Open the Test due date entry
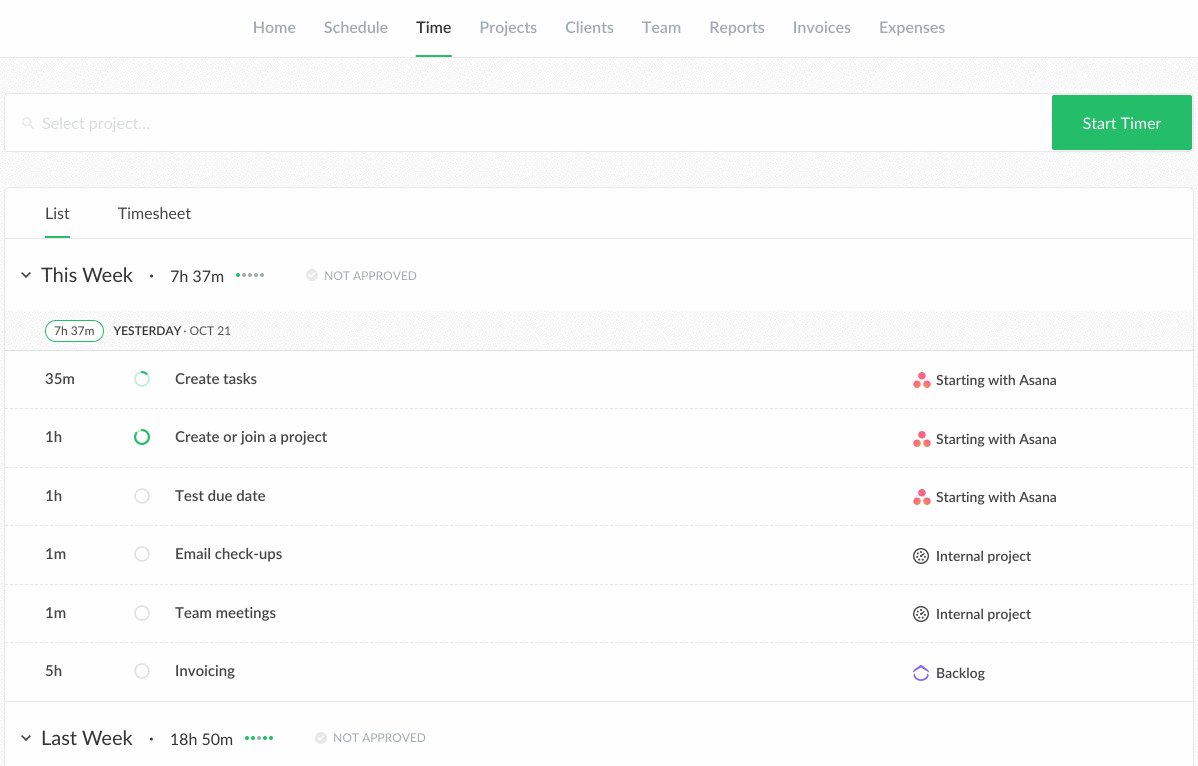The width and height of the screenshot is (1198, 766). point(220,496)
